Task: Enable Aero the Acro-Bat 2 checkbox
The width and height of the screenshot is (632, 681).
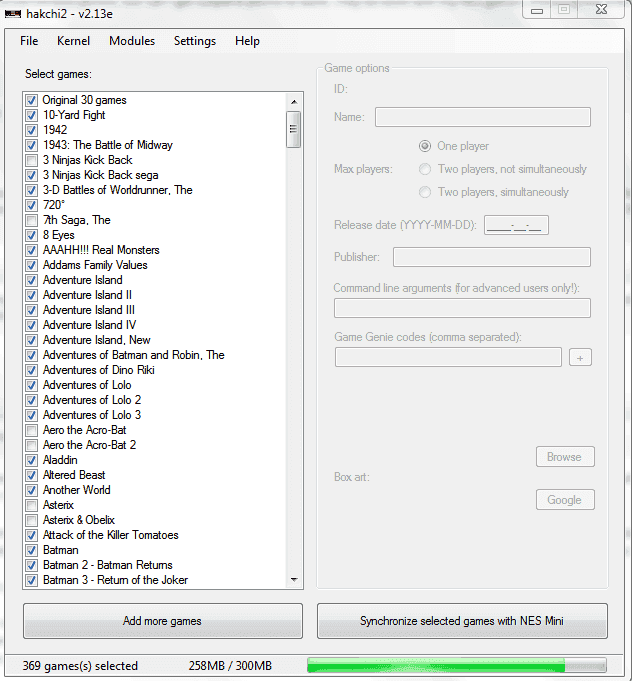Action: pos(31,445)
